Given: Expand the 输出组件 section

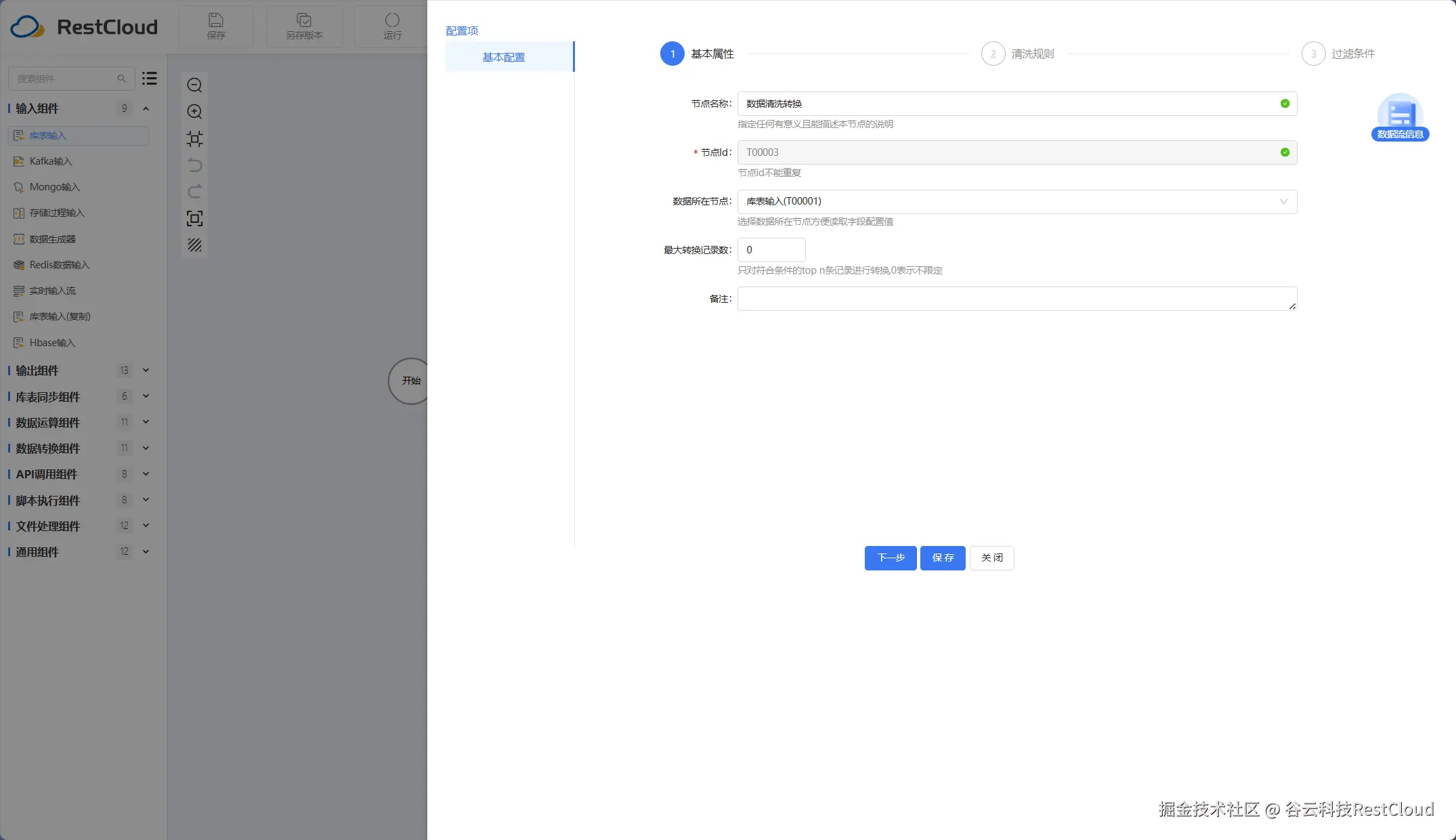Looking at the screenshot, I should [146, 371].
